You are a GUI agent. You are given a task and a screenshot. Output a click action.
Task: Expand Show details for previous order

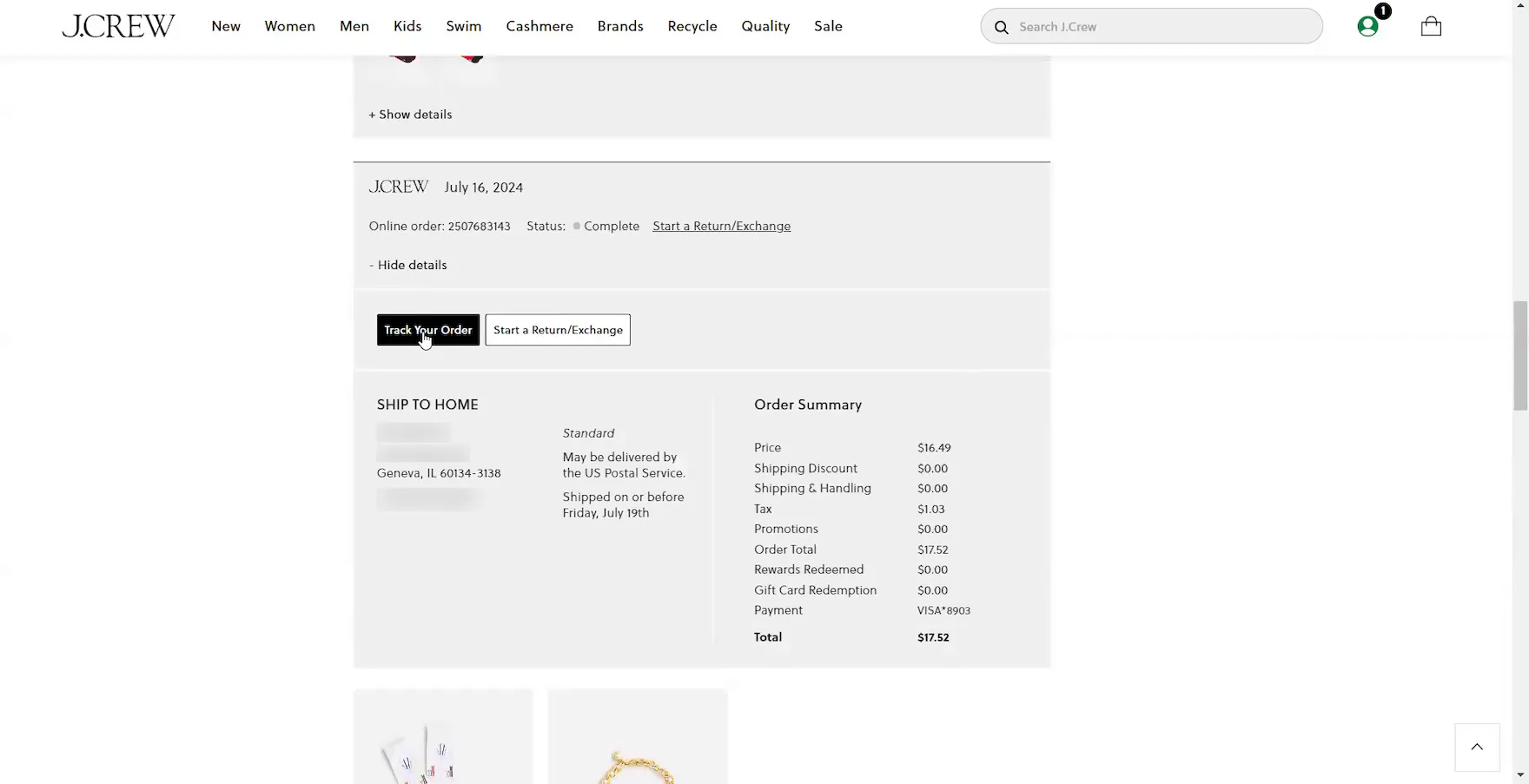tap(410, 115)
